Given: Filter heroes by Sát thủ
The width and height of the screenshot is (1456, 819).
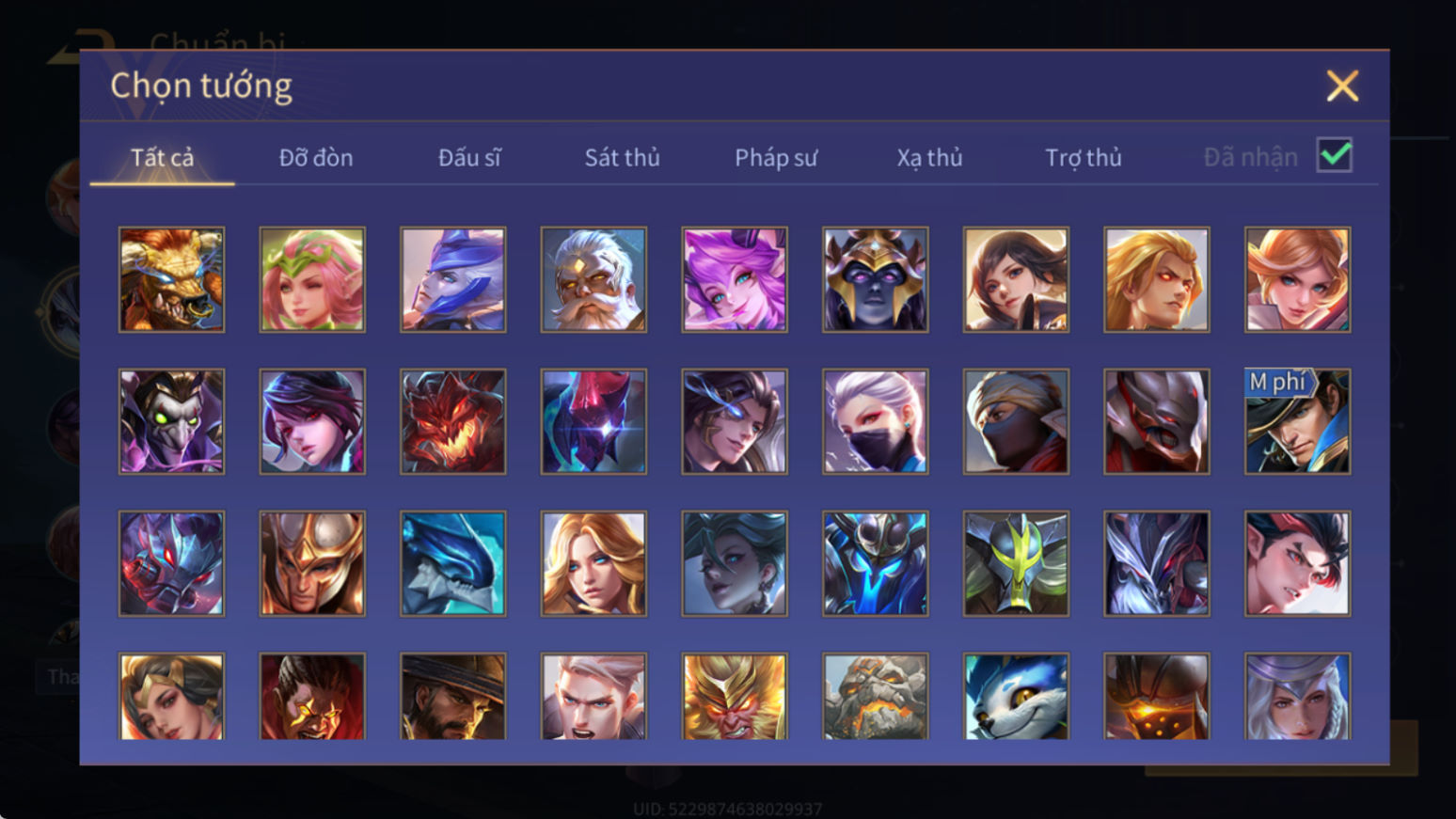Looking at the screenshot, I should point(623,157).
